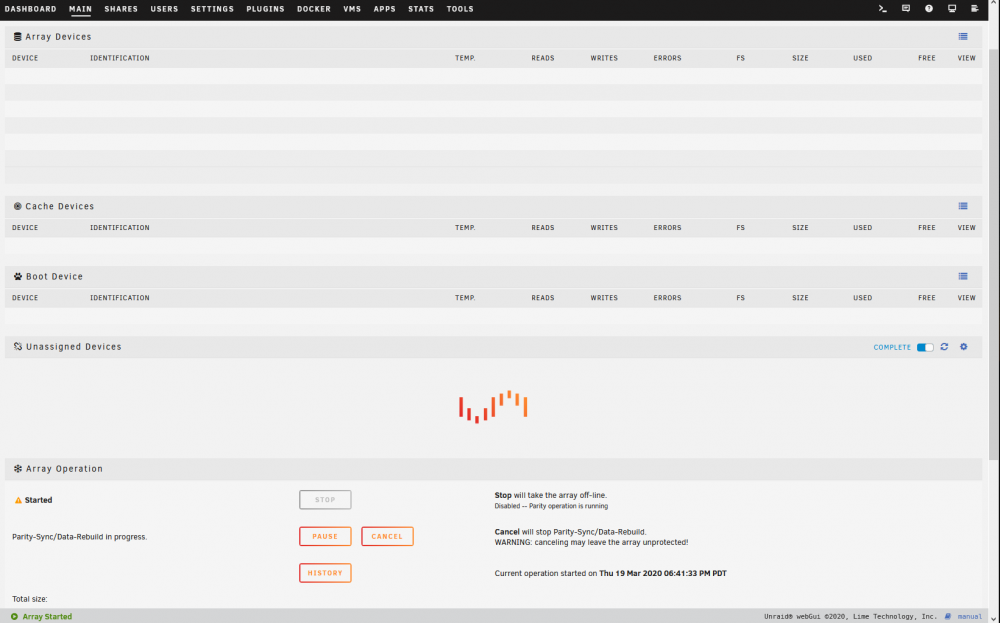Click the Array Started status text
The image size is (1000, 623).
pos(47,617)
